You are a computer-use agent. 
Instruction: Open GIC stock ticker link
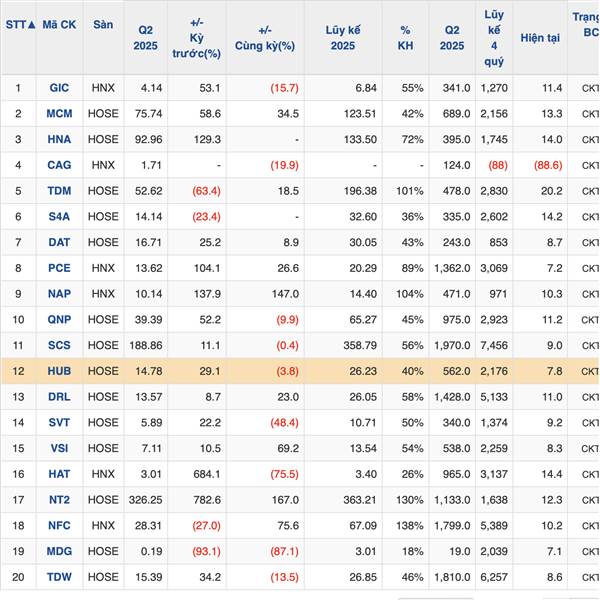pos(59,88)
